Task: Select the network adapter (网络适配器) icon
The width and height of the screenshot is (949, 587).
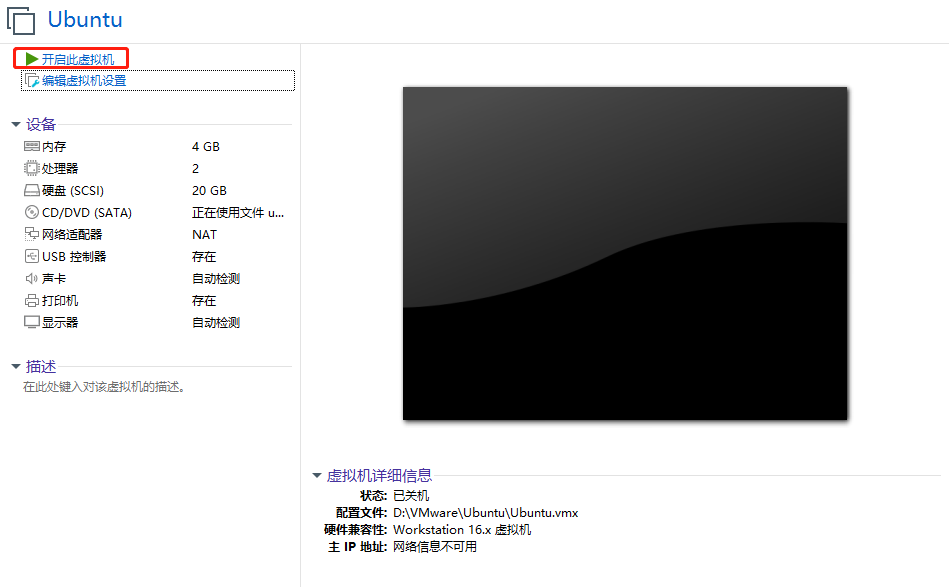Action: pos(31,234)
